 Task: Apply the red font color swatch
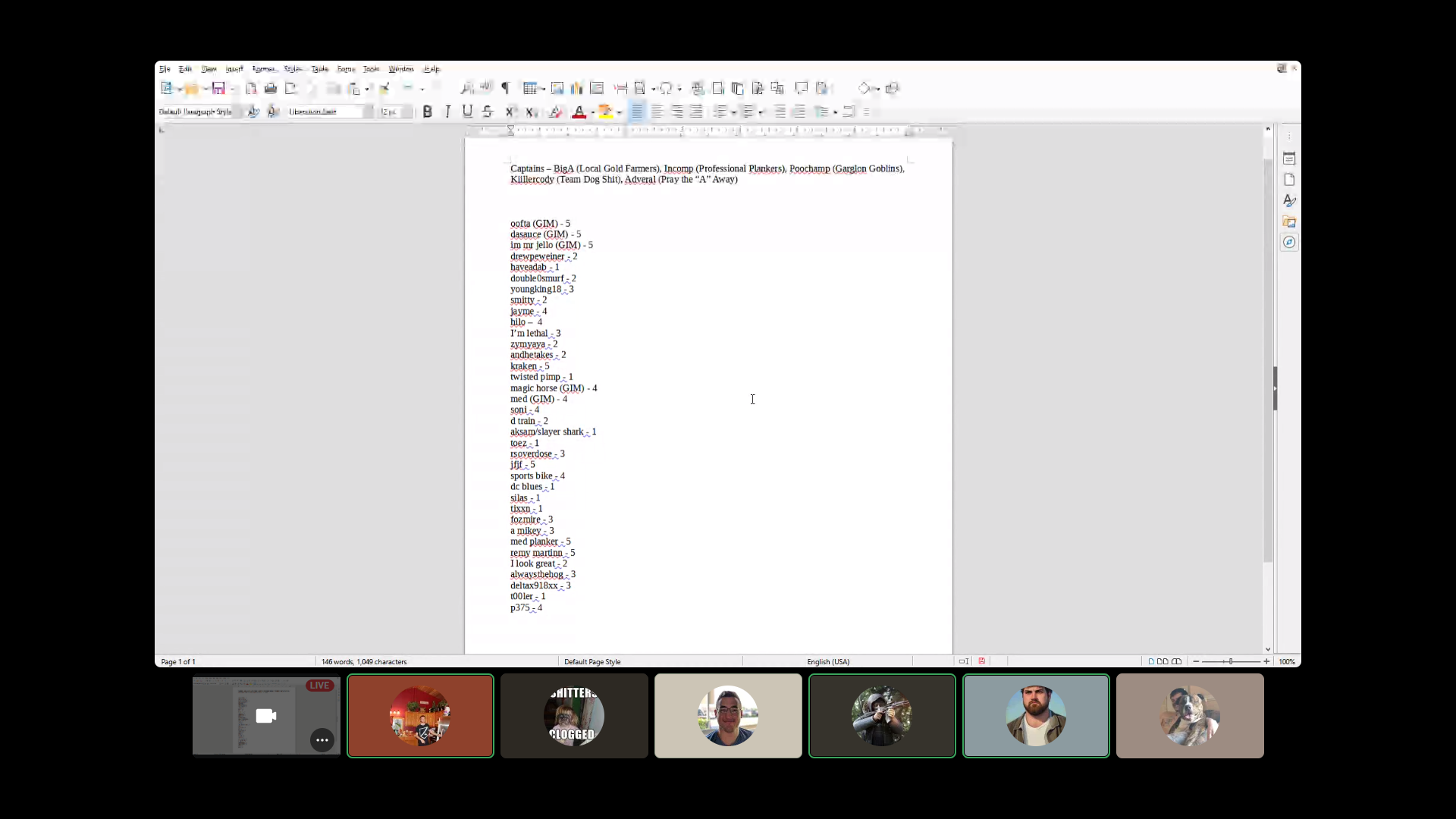[579, 111]
